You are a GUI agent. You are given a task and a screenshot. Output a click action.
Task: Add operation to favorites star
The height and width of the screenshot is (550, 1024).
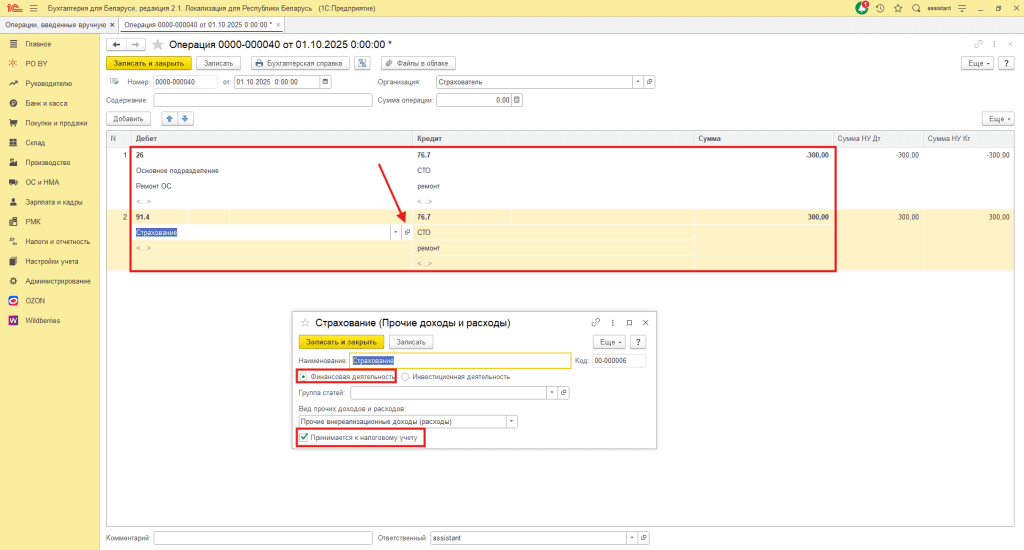click(157, 44)
